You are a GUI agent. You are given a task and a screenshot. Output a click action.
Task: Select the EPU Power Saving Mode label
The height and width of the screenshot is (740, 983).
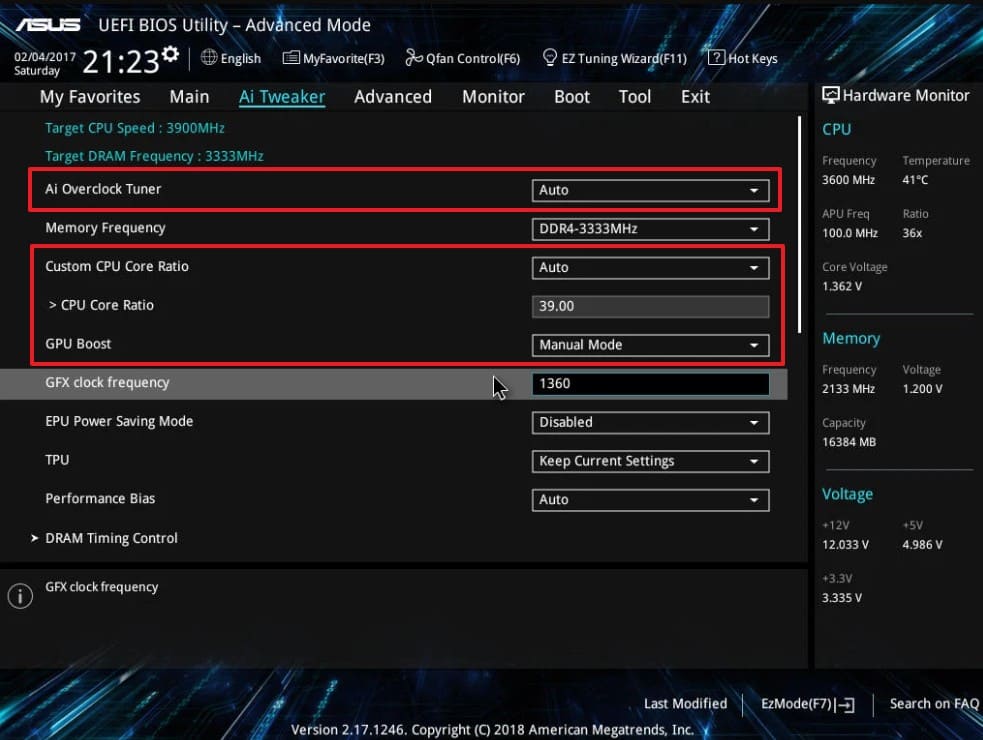click(119, 421)
